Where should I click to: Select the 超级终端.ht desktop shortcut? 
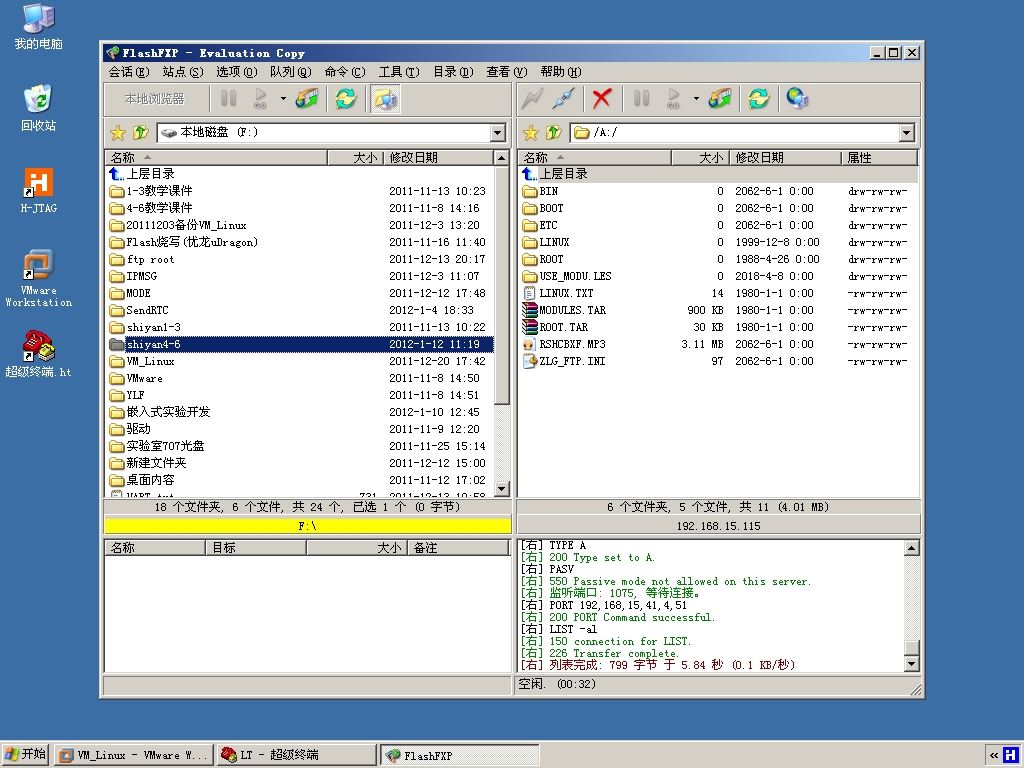[x=39, y=354]
